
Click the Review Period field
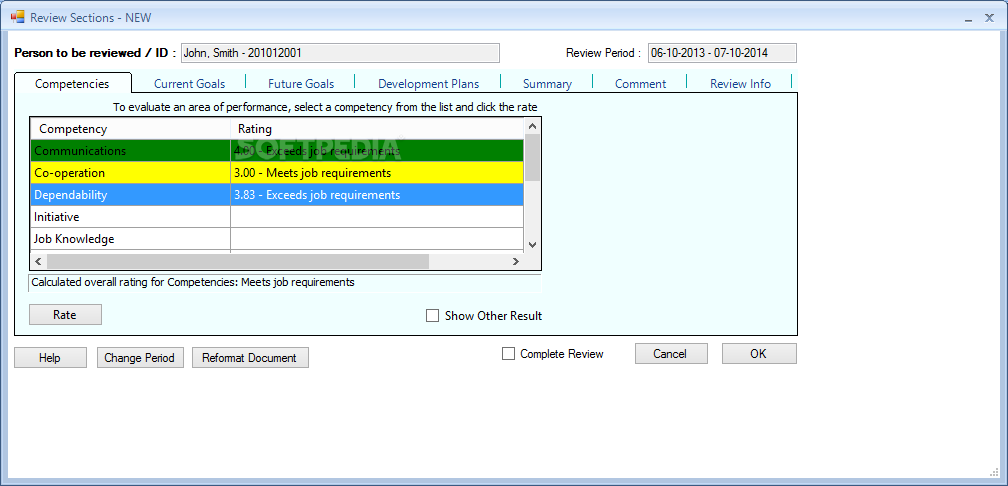click(722, 53)
